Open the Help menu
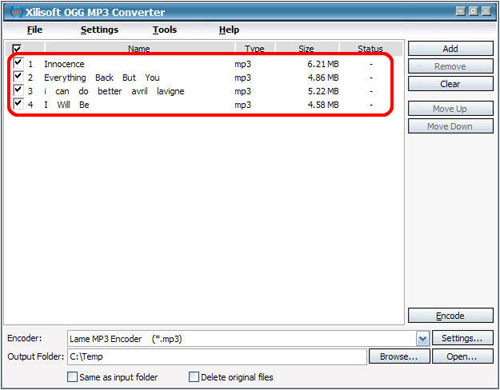This screenshot has width=500, height=390. tap(229, 30)
